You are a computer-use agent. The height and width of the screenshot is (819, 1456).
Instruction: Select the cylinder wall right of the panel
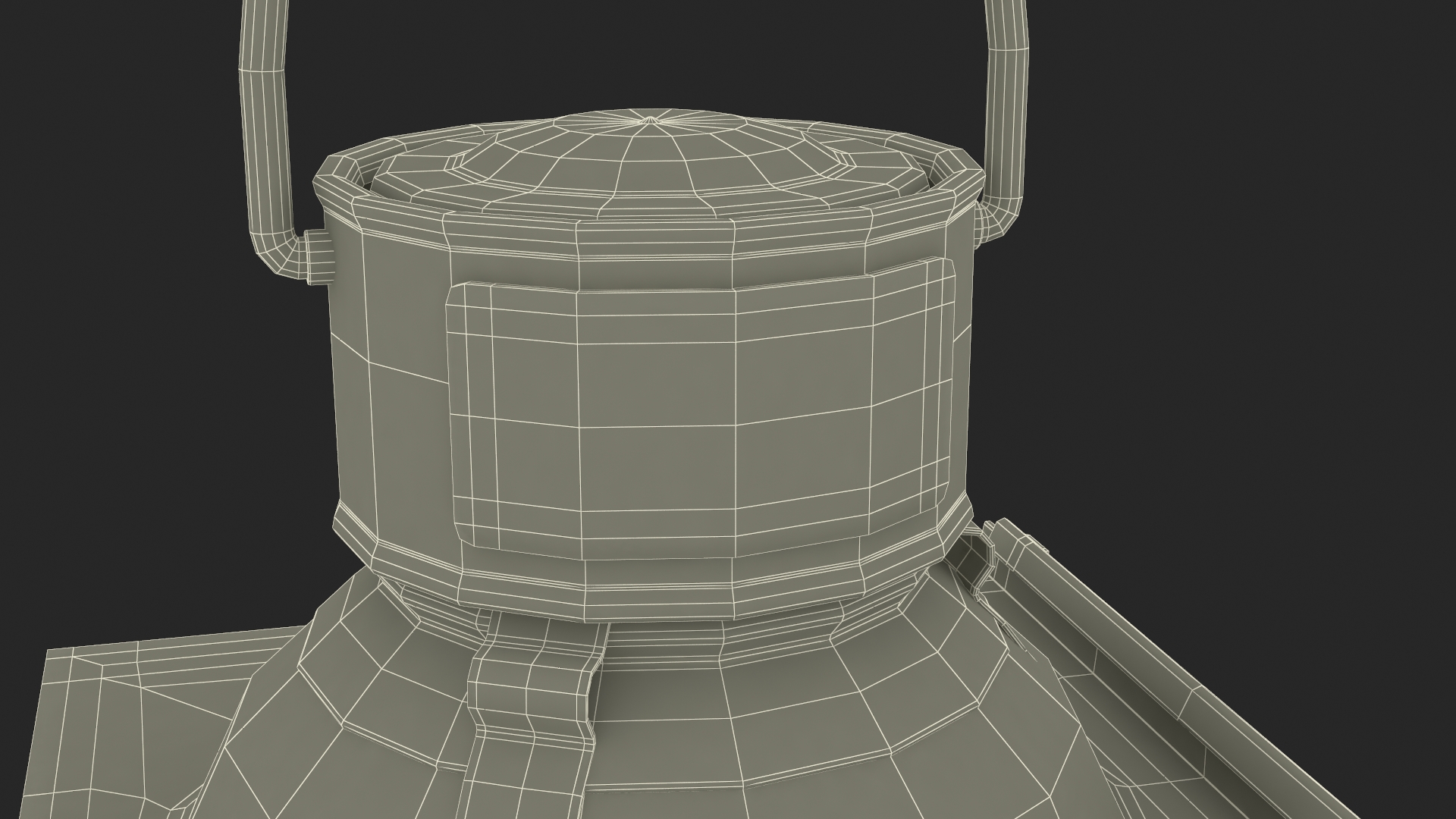click(x=962, y=379)
